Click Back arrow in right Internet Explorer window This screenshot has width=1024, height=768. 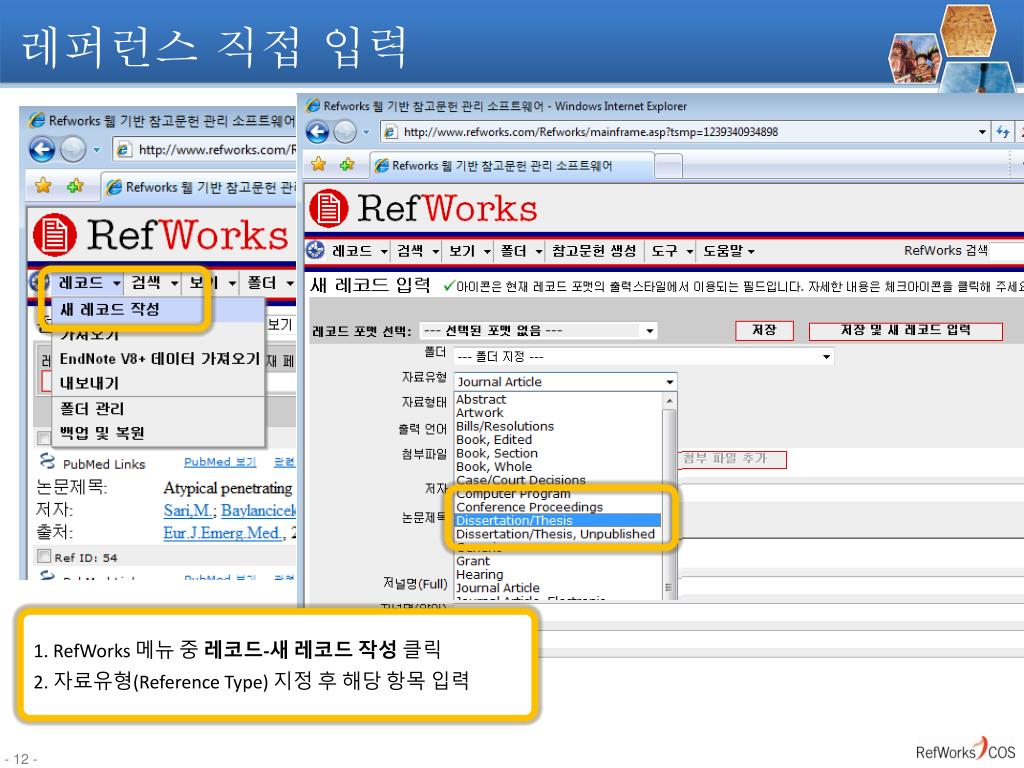[317, 132]
